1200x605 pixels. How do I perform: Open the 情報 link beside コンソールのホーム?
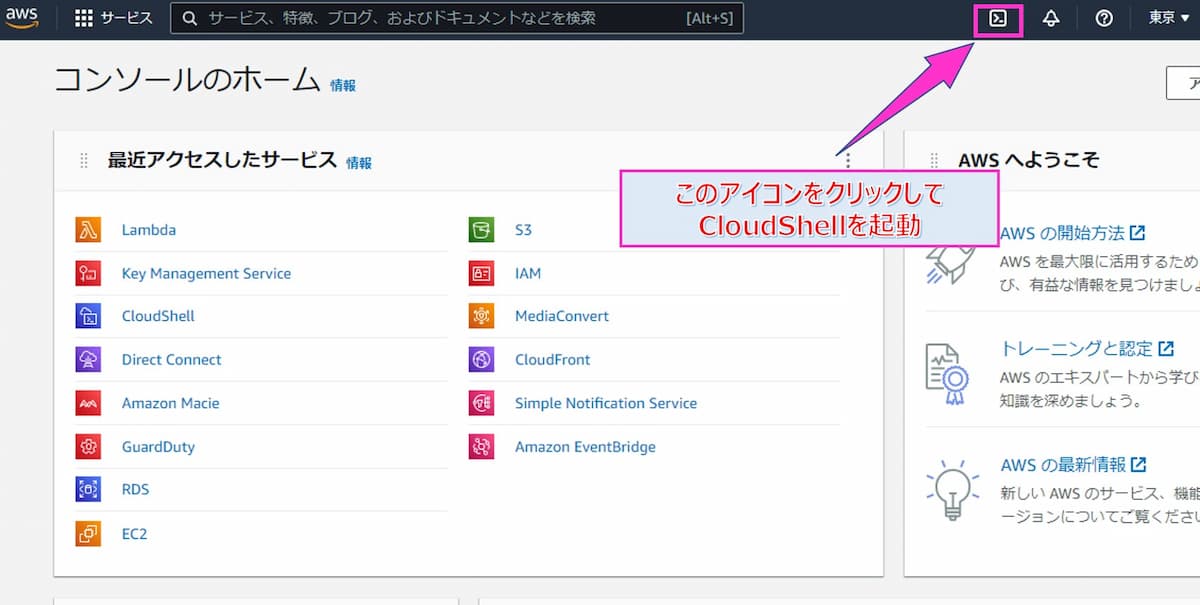tap(343, 86)
